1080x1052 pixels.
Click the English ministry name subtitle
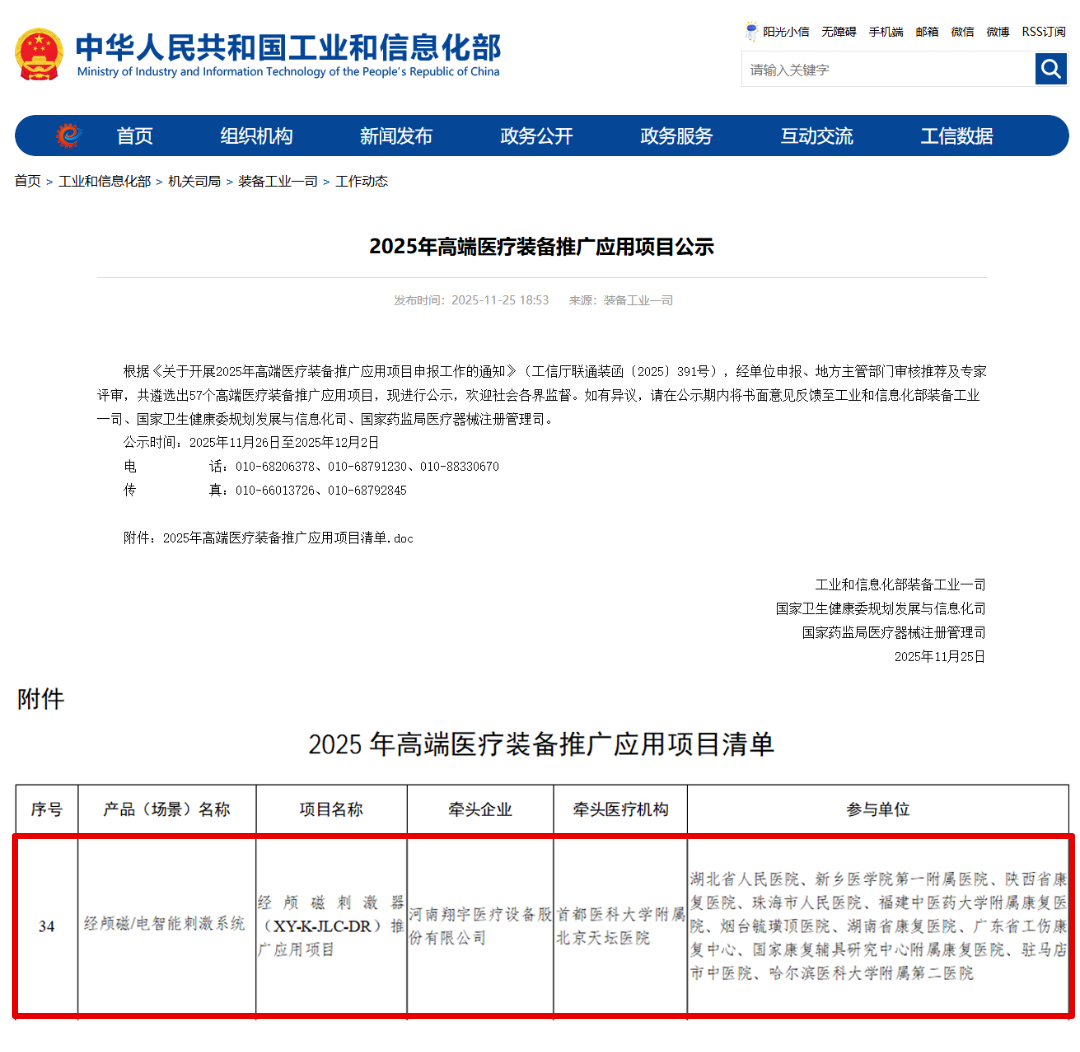point(288,72)
